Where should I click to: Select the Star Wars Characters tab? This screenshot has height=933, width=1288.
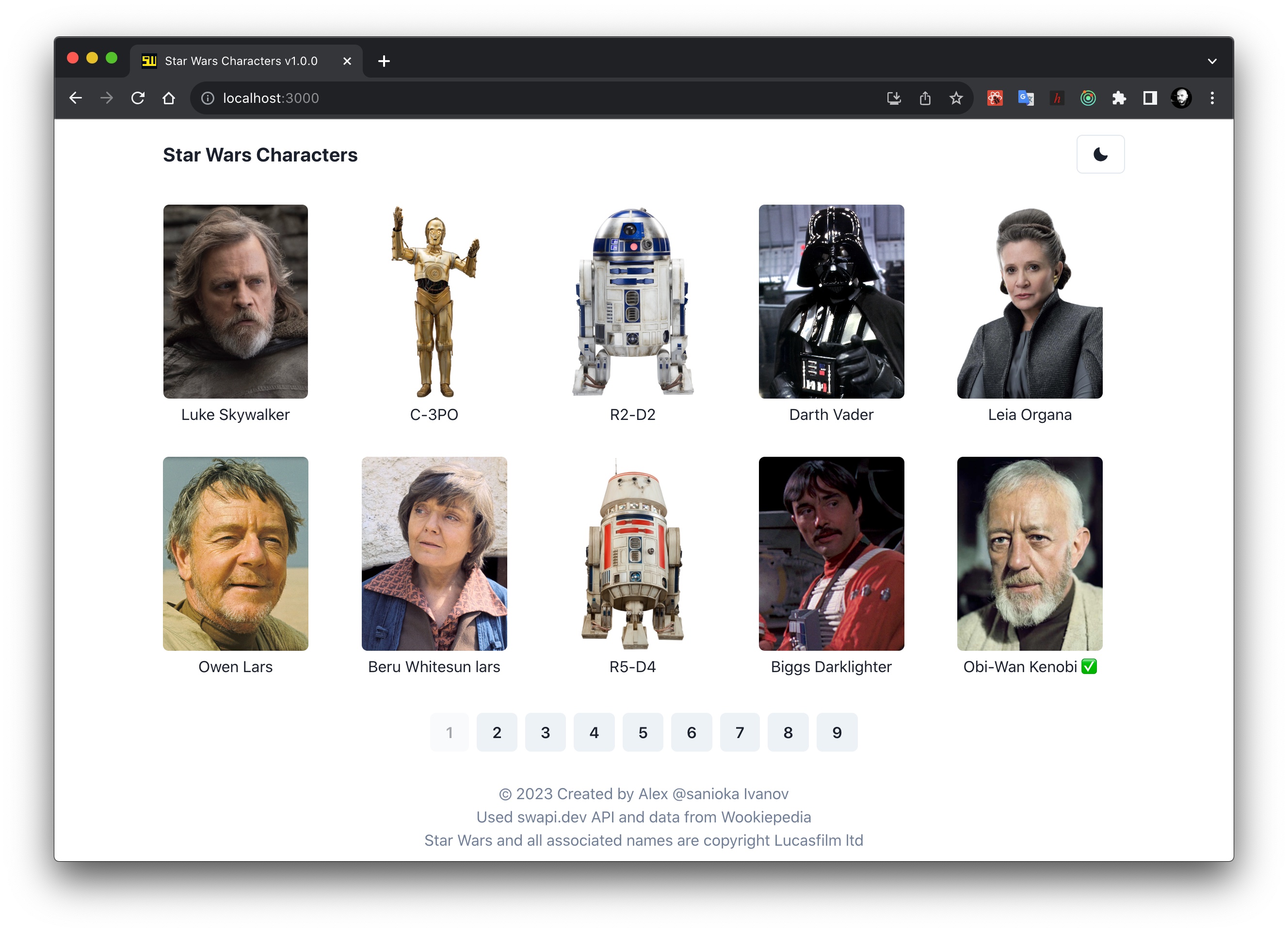pos(241,61)
